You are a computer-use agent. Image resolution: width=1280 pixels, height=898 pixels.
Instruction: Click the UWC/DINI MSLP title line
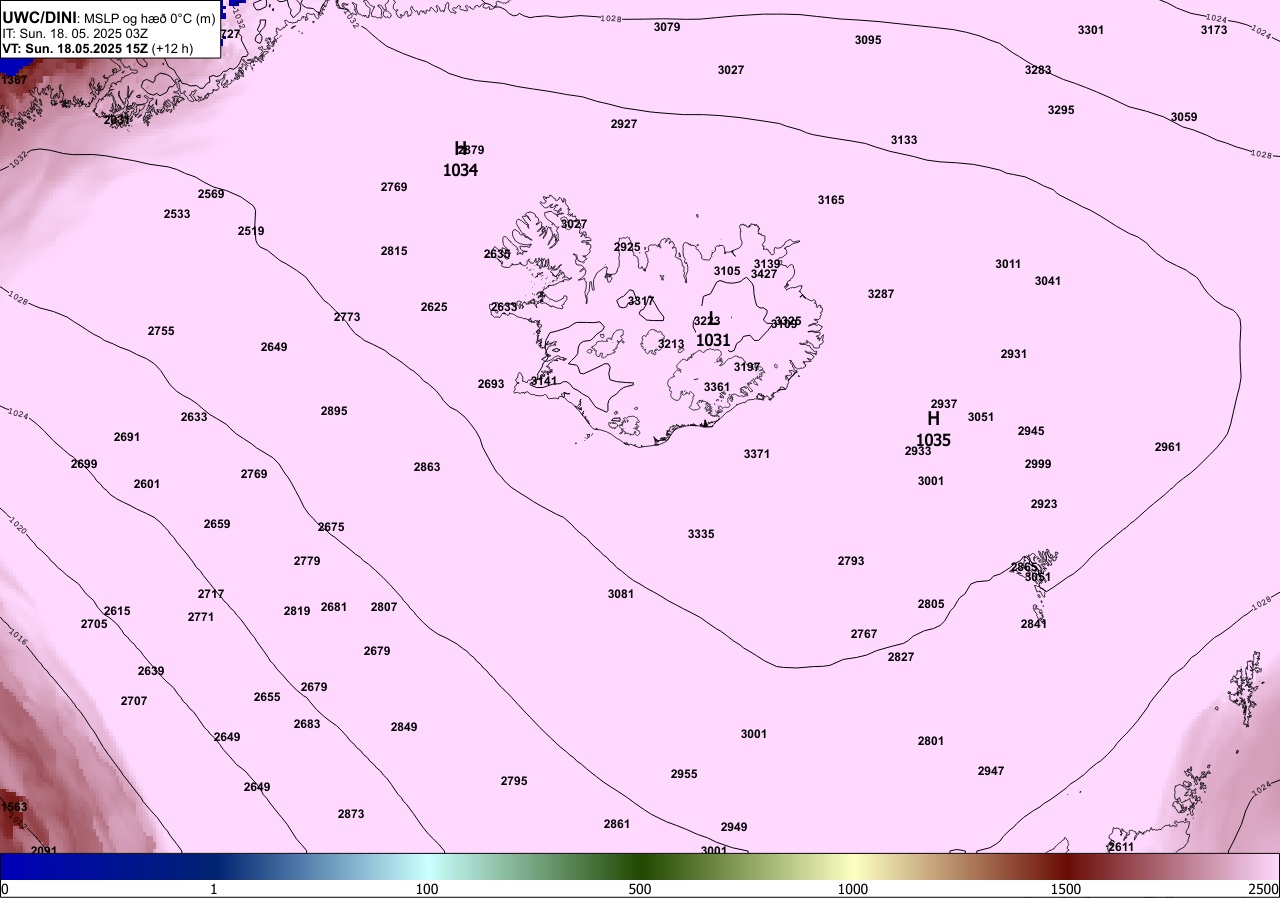109,16
